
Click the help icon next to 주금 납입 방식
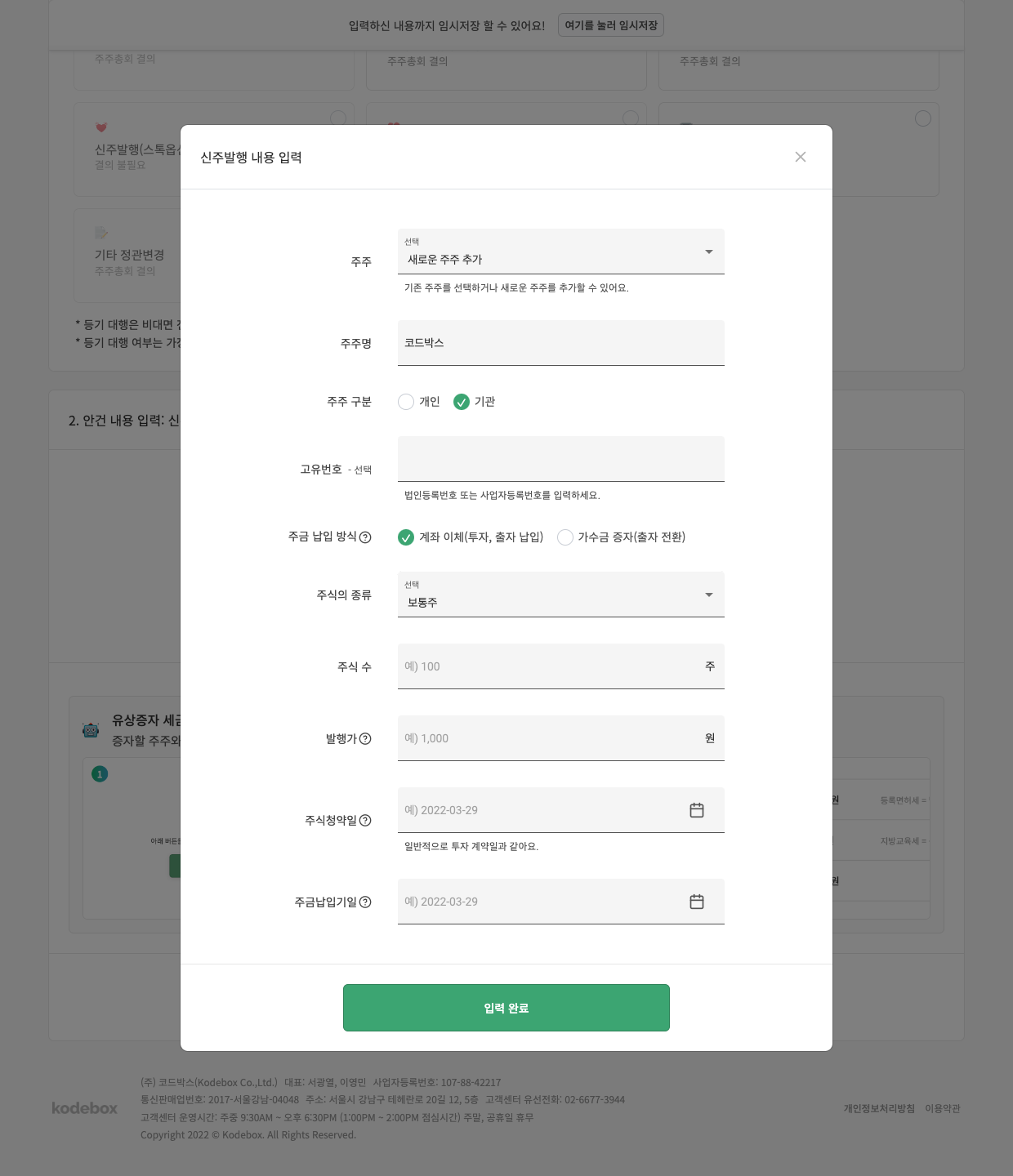pos(367,538)
